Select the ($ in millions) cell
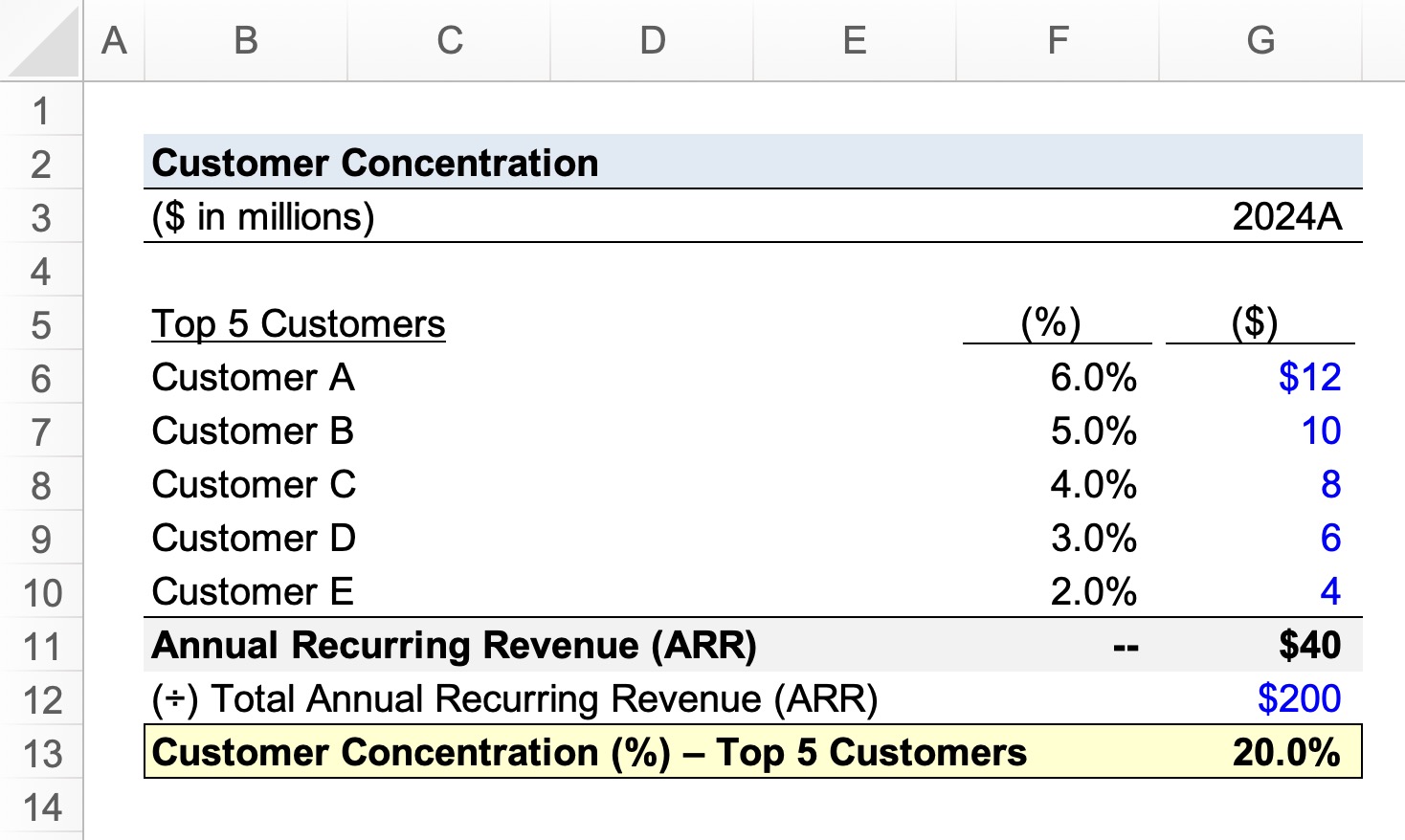The width and height of the screenshot is (1405, 840). point(263,216)
